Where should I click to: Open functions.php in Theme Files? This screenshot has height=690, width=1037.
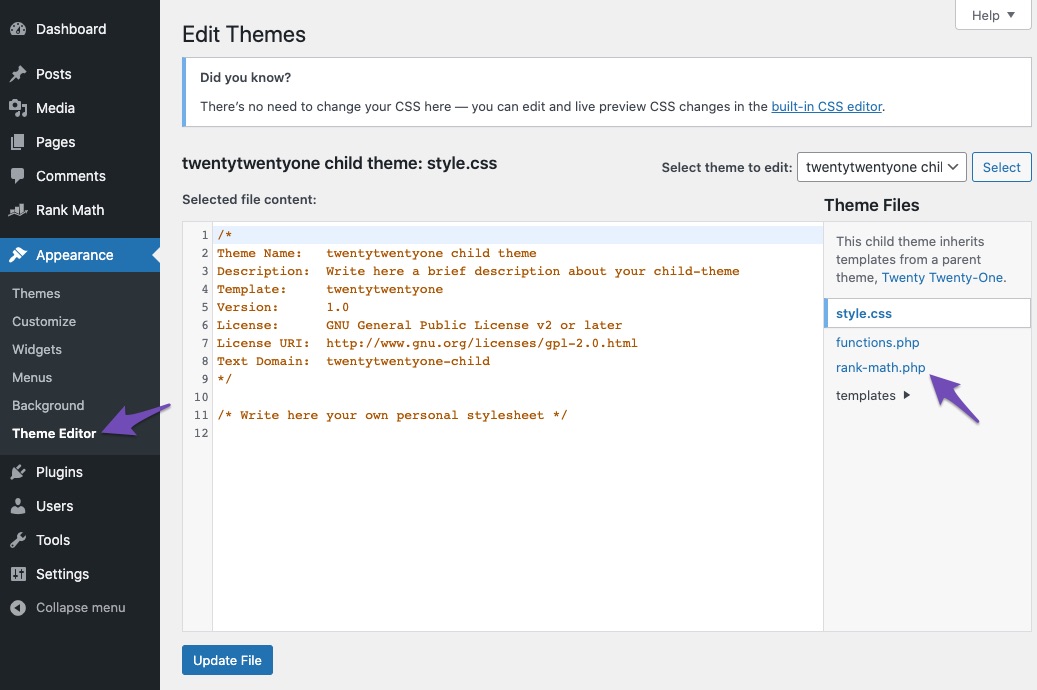click(x=878, y=342)
